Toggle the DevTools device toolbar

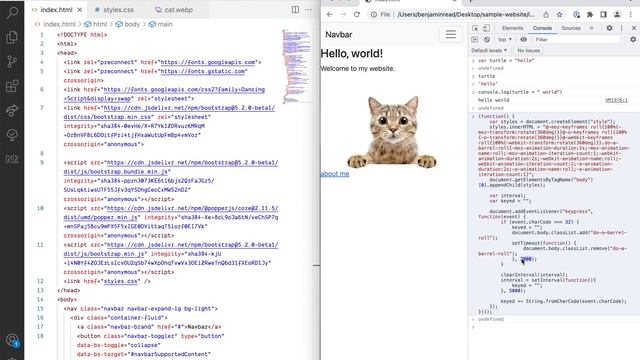(x=487, y=28)
